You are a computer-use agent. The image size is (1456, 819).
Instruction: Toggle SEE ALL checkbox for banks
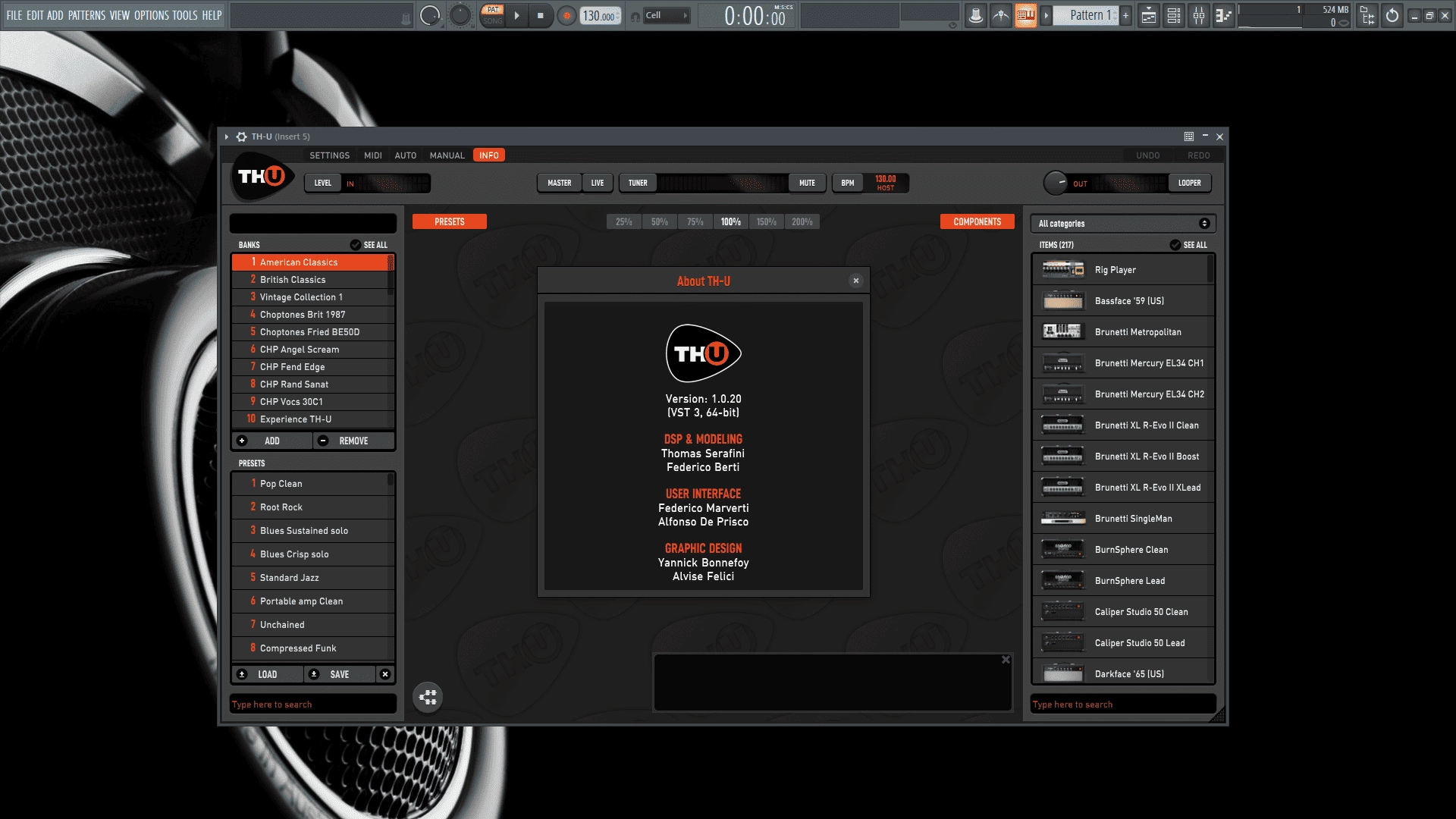tap(356, 245)
